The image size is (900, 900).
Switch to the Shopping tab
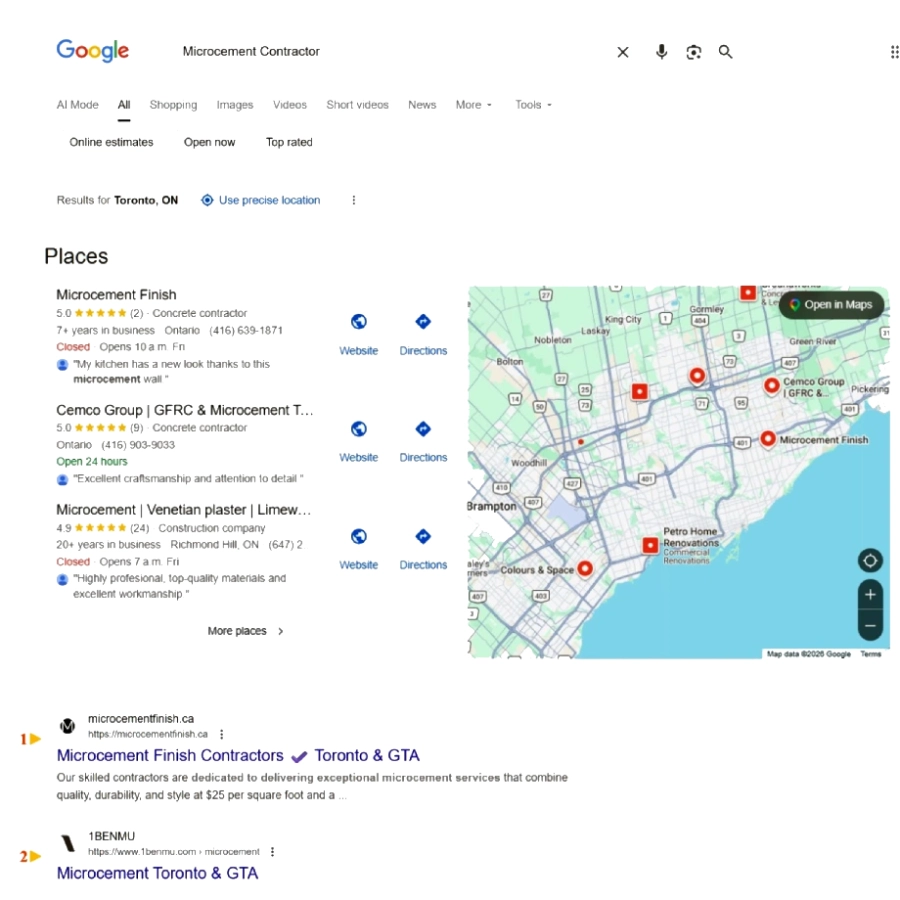[173, 105]
